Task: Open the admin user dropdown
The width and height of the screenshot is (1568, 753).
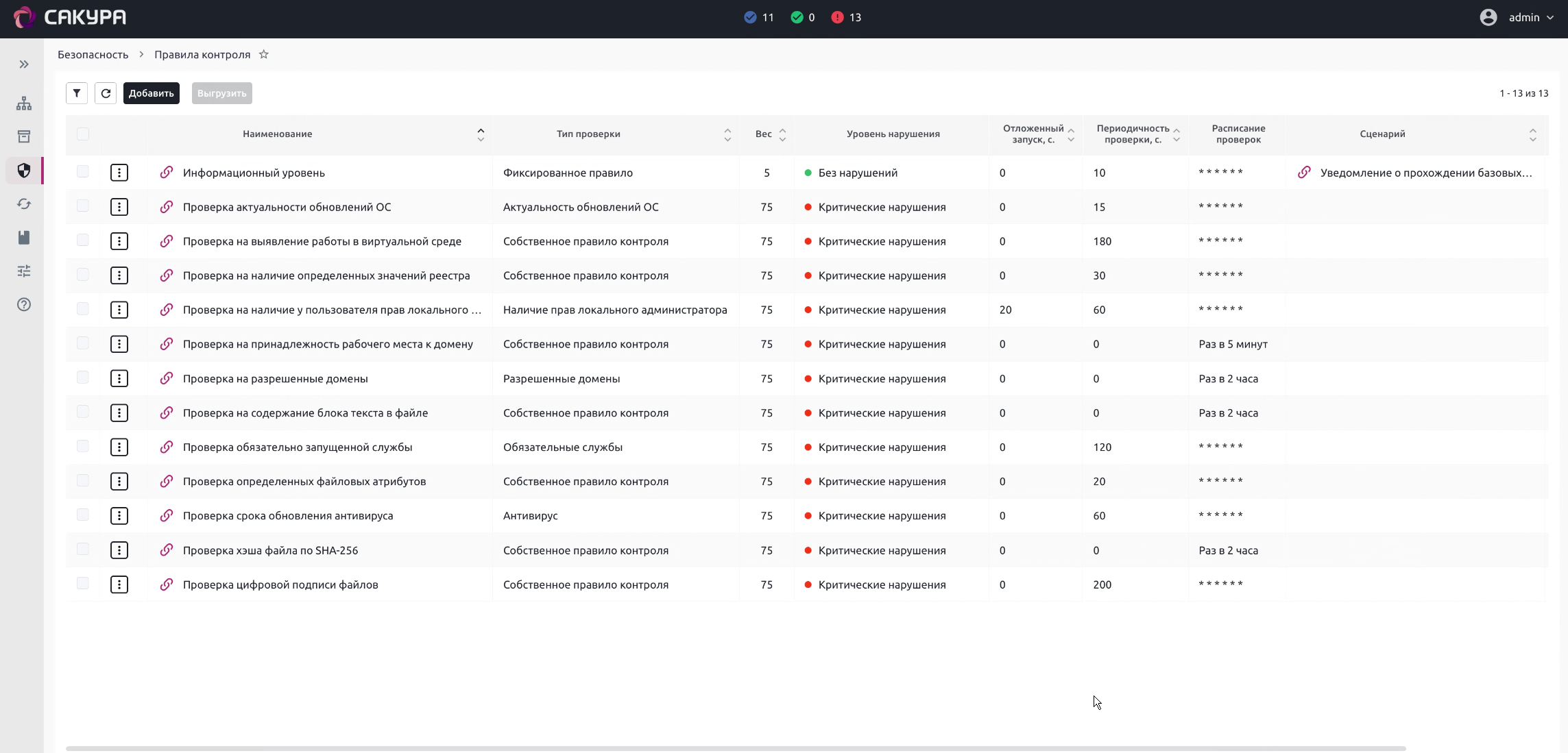Action: click(x=1517, y=18)
